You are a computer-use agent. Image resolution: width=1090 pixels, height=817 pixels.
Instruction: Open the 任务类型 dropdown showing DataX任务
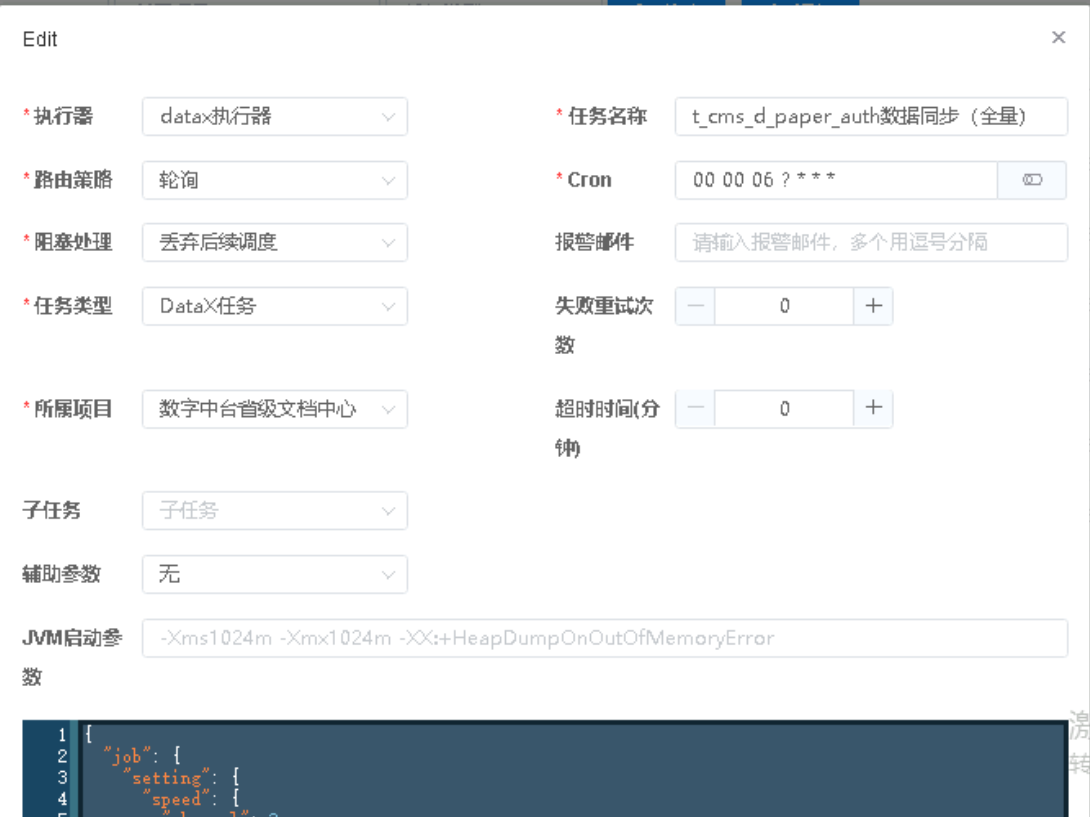coord(275,306)
